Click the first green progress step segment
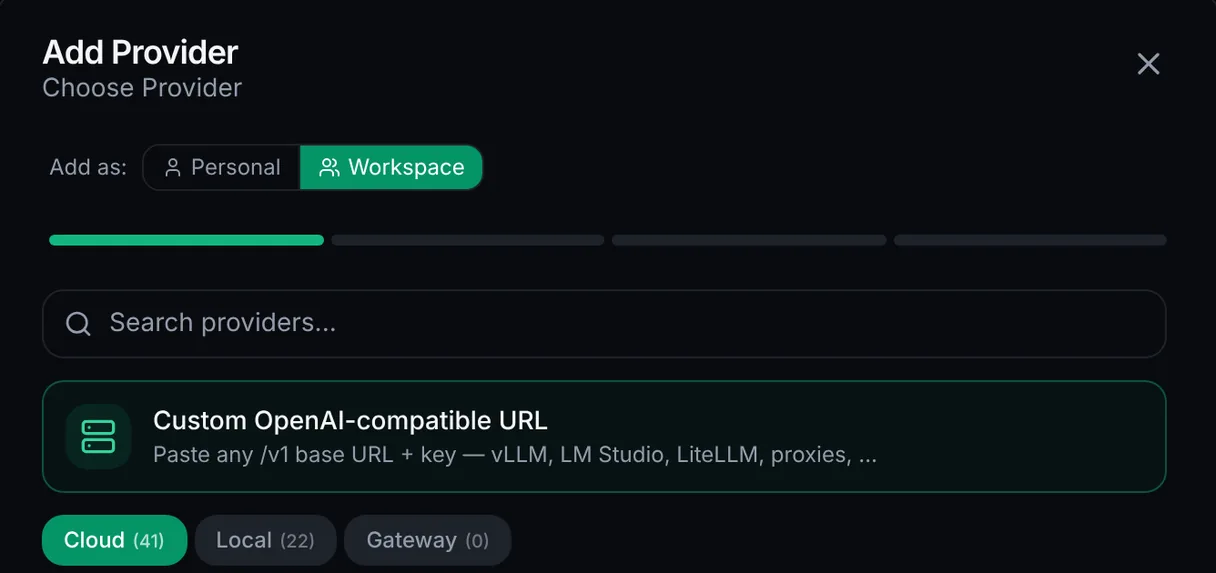The image size is (1216, 573). (x=186, y=240)
